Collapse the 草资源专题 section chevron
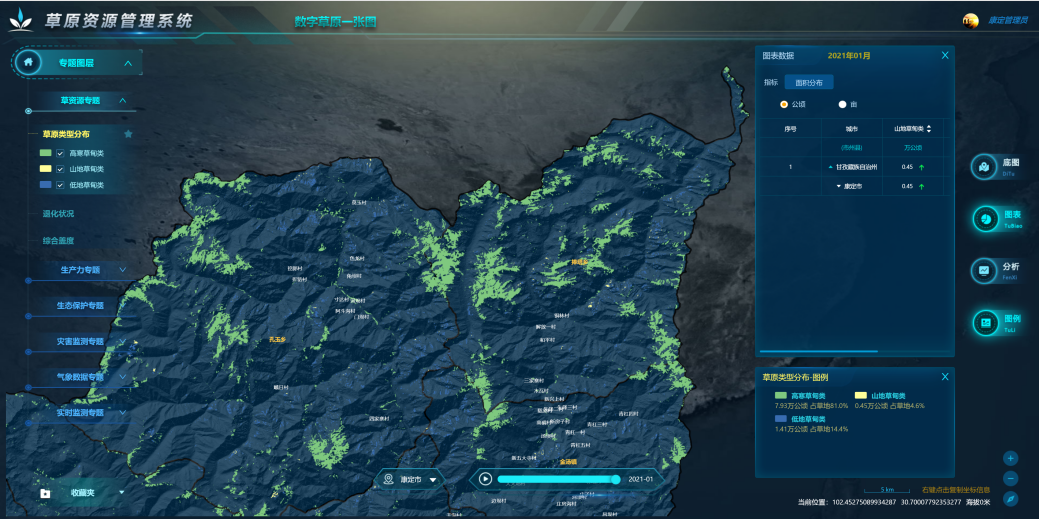The image size is (1039, 519). [x=123, y=101]
